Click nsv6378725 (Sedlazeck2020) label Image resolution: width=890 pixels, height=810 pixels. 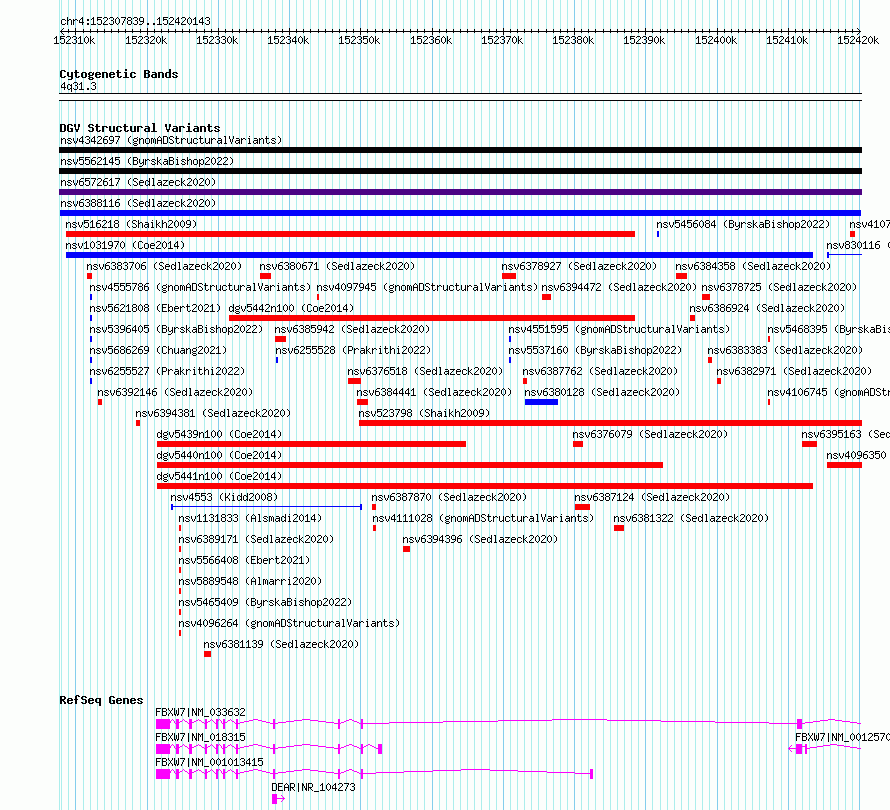click(779, 287)
